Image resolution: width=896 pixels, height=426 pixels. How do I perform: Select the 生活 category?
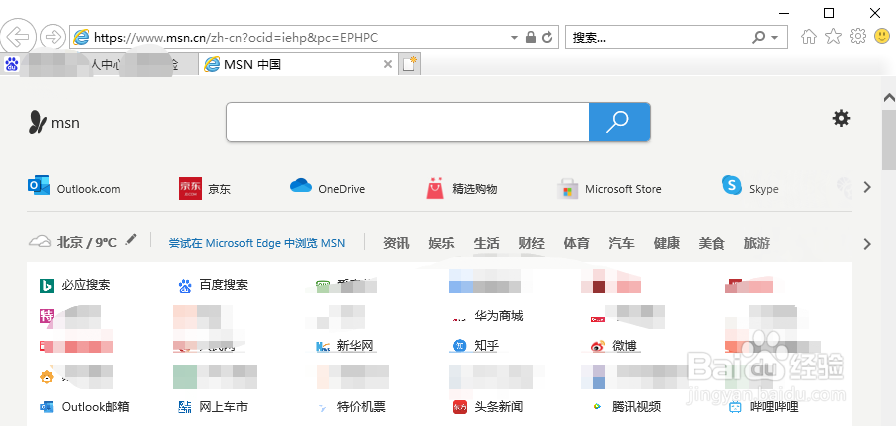(x=486, y=243)
